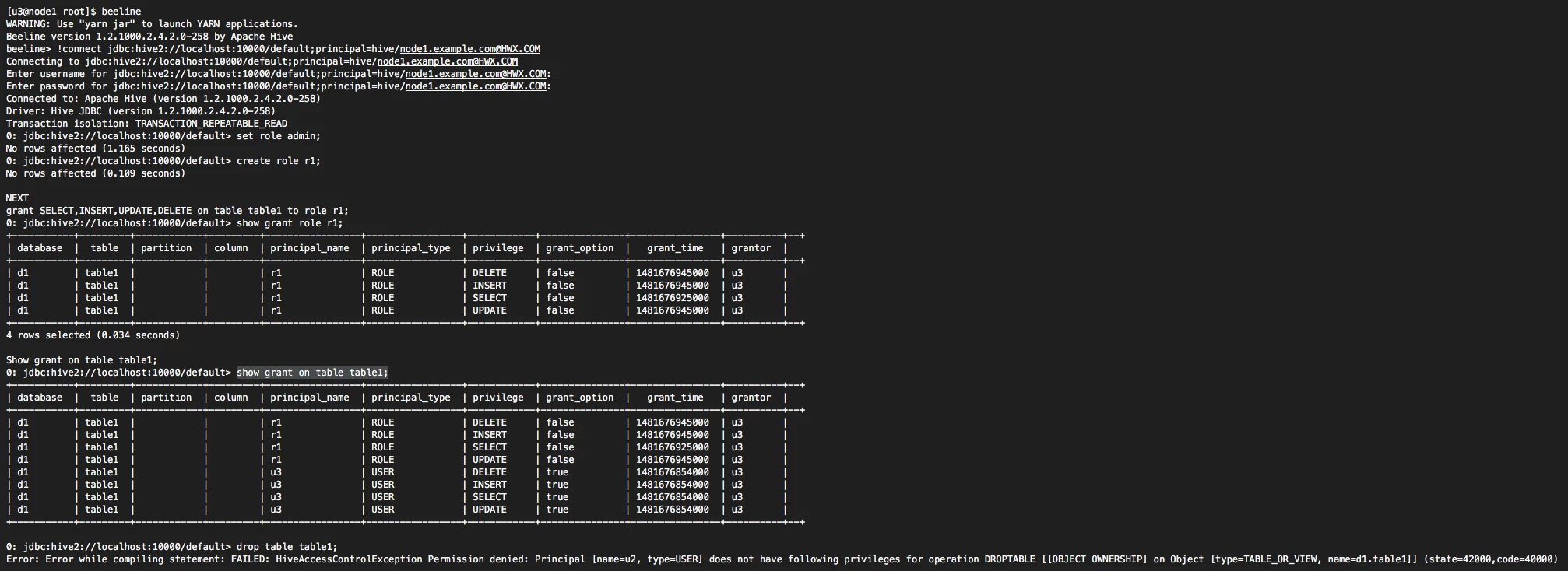Click the 'grant SELECT,INSERT,UPDATE,DELETE' command line

(x=178, y=211)
